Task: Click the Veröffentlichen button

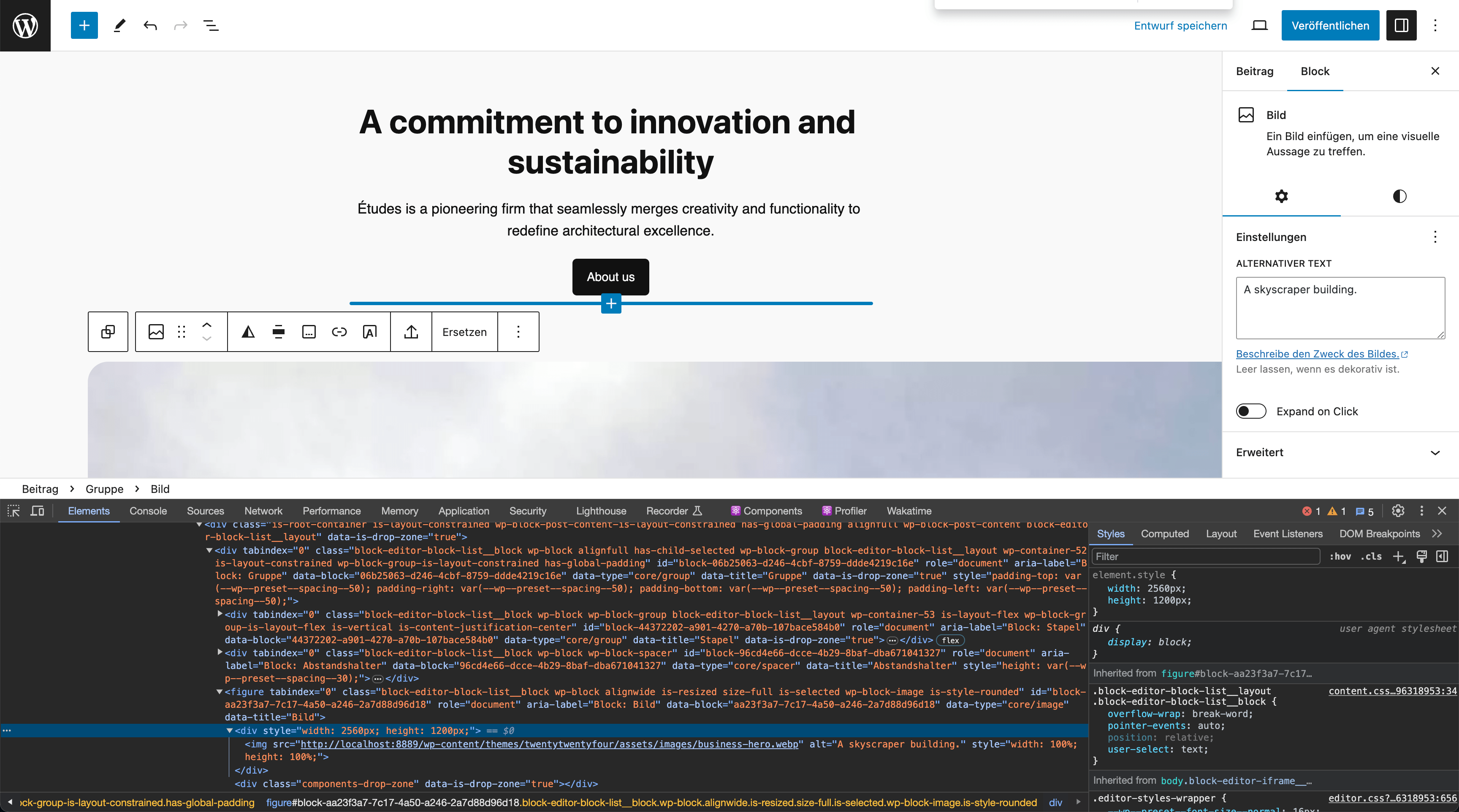Action: (1330, 25)
